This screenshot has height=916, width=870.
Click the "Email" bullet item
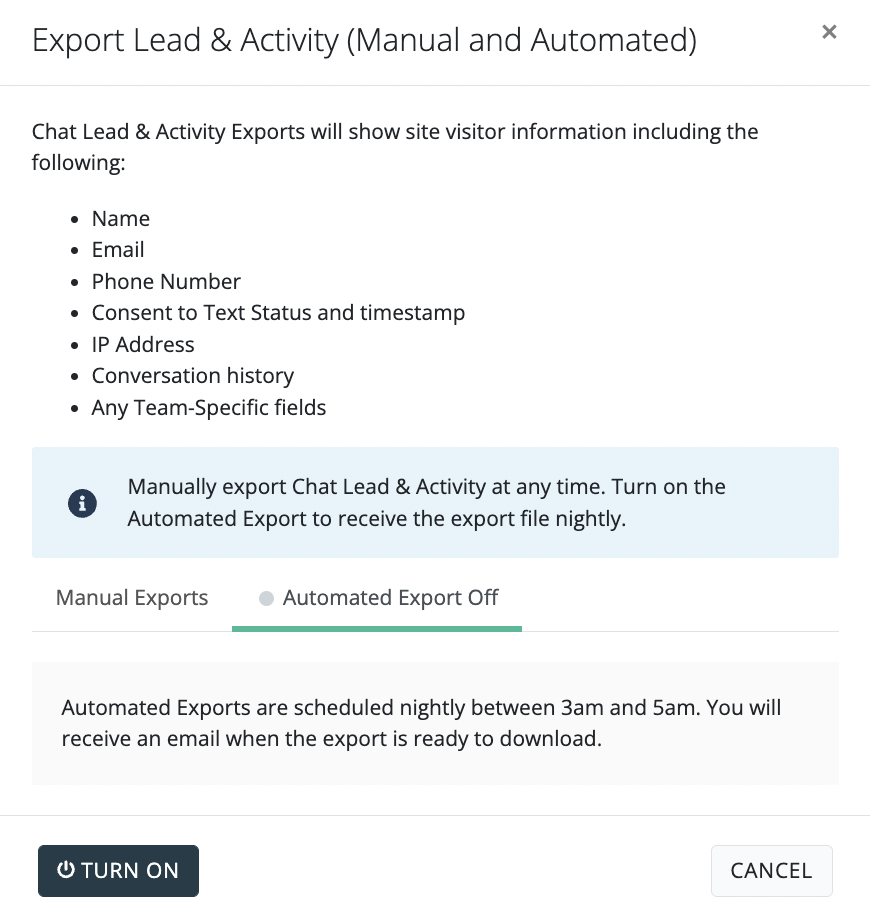(118, 250)
